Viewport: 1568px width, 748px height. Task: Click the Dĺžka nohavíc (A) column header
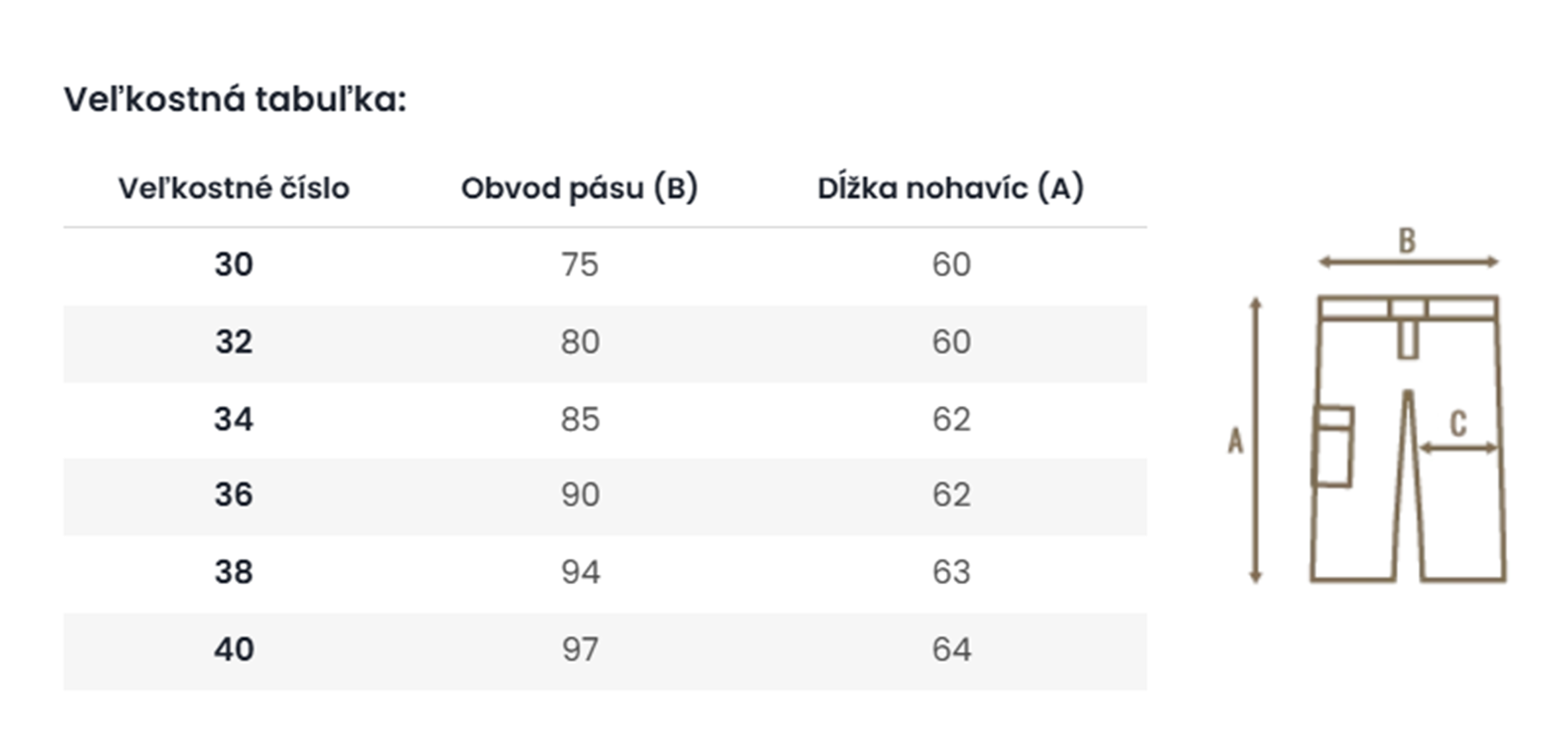[x=951, y=188]
